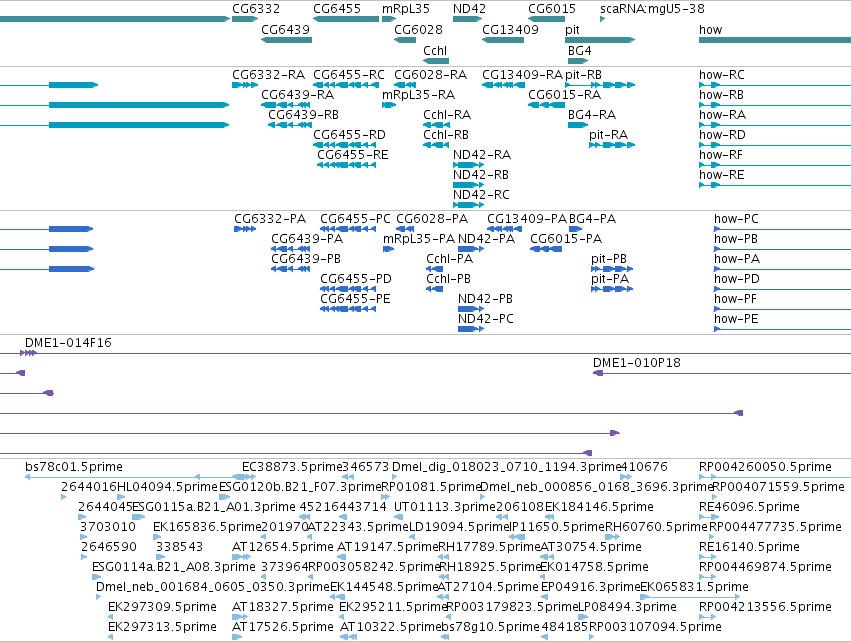
Task: Click the RE16140.5prime EST label
Action: tap(749, 548)
